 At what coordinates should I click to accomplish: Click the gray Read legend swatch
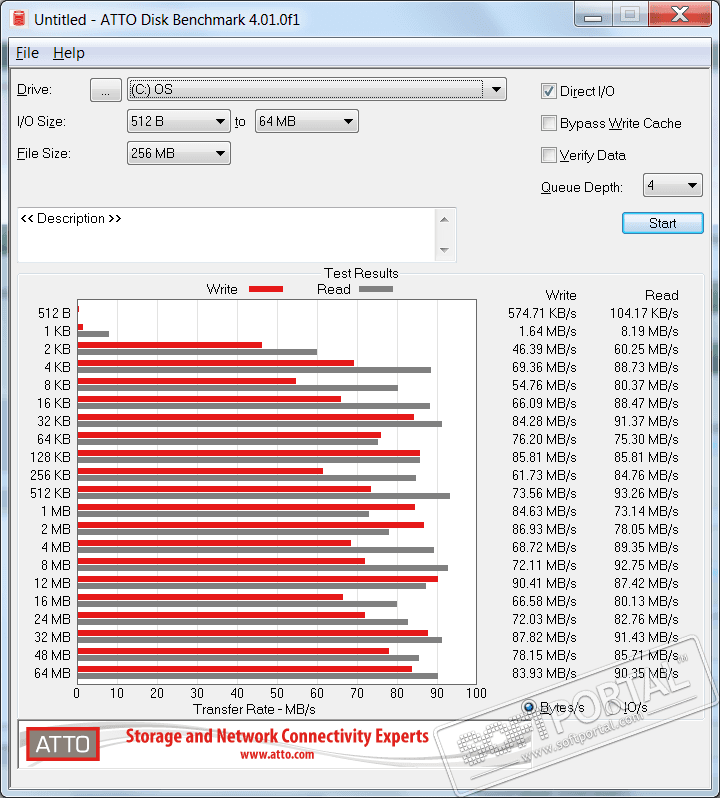376,289
